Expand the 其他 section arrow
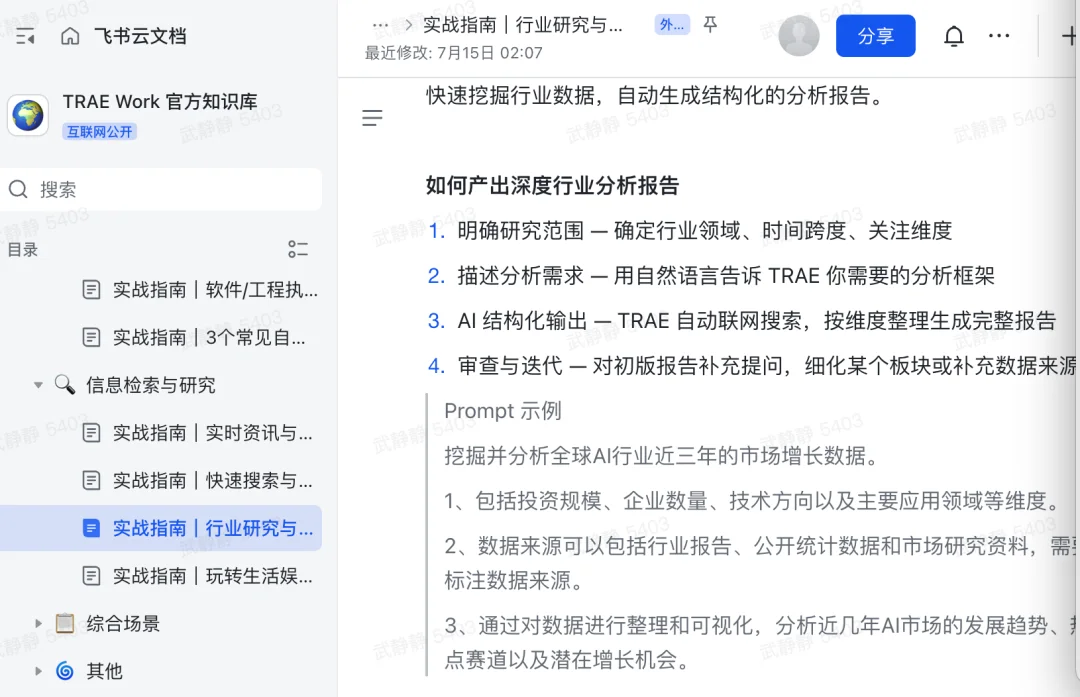The height and width of the screenshot is (697, 1080). 39,671
